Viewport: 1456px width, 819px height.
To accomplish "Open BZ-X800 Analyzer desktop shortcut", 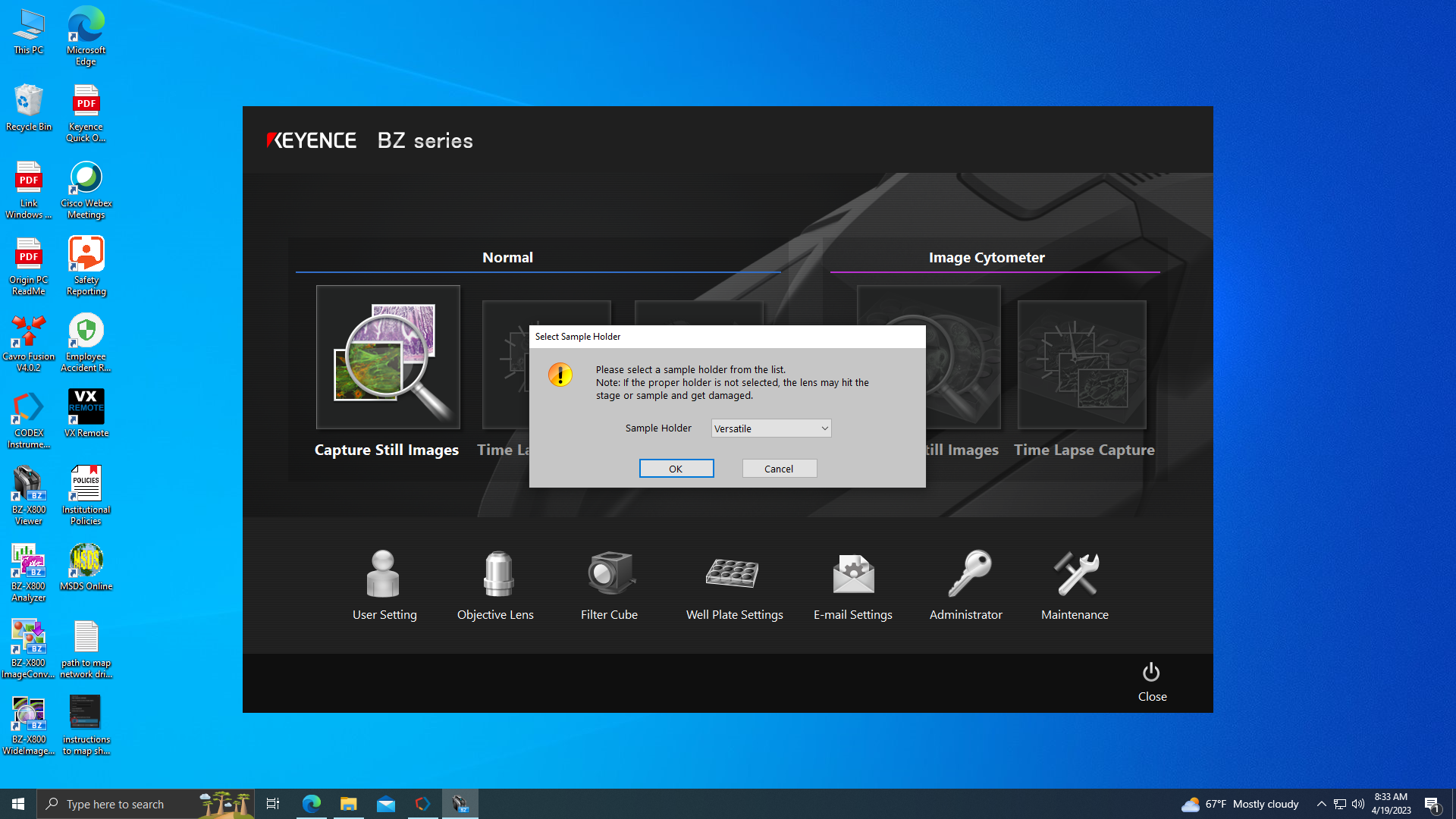I will [x=28, y=562].
